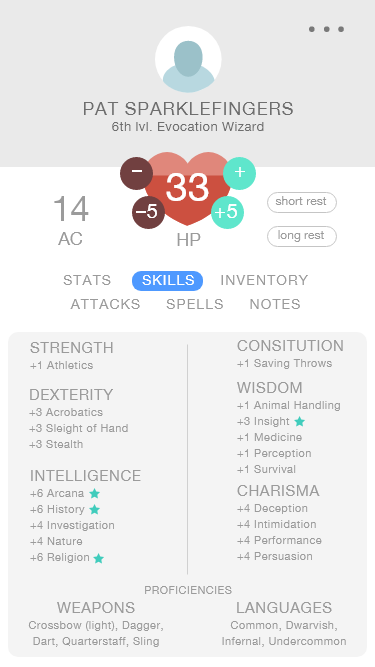The image size is (375, 667).
Task: Take a long rest
Action: pyautogui.click(x=302, y=236)
